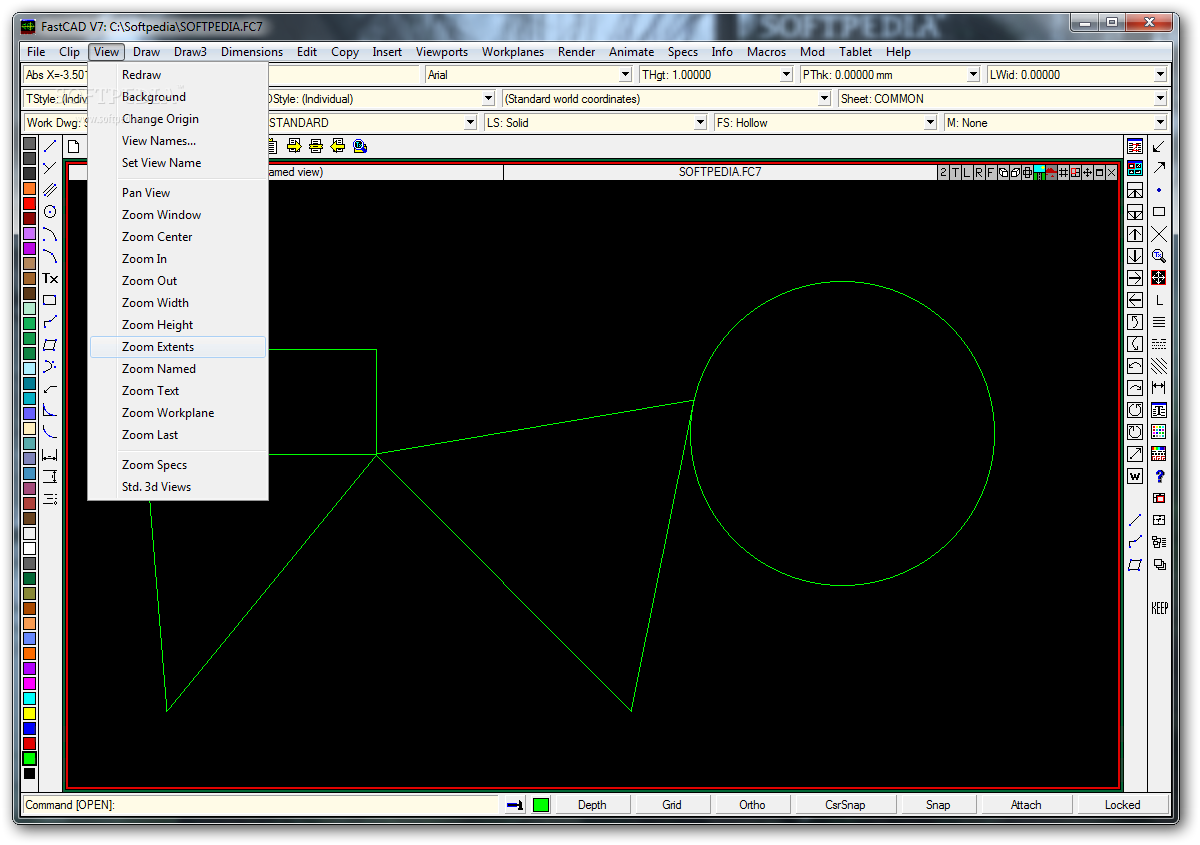
Task: Click the point dot tool icon
Action: pos(1159,190)
